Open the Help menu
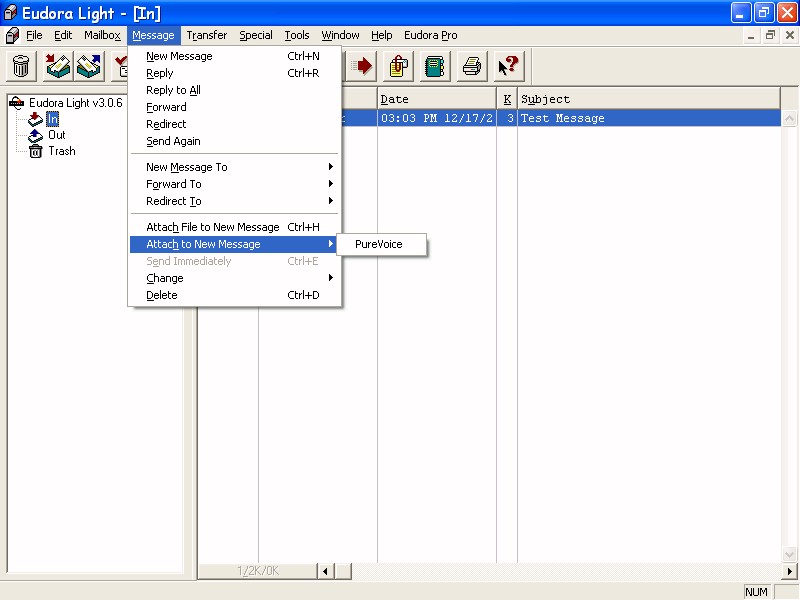The height and width of the screenshot is (600, 800). [382, 35]
